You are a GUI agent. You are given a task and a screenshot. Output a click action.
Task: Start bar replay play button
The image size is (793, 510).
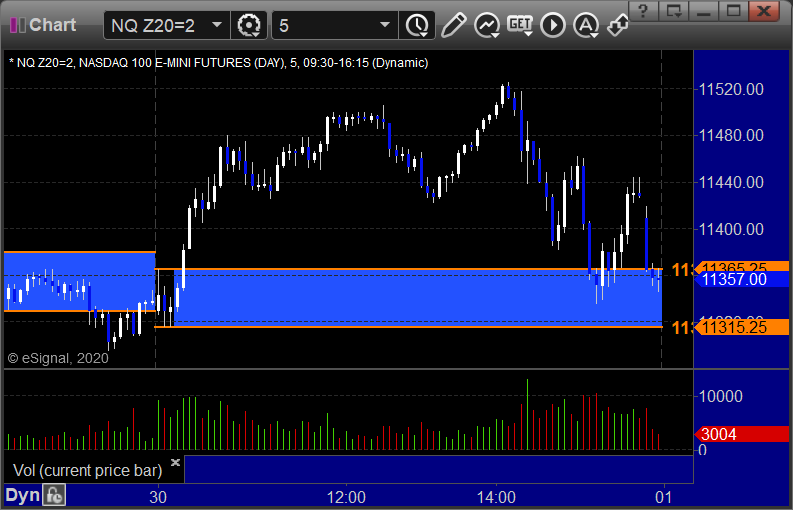click(x=553, y=25)
